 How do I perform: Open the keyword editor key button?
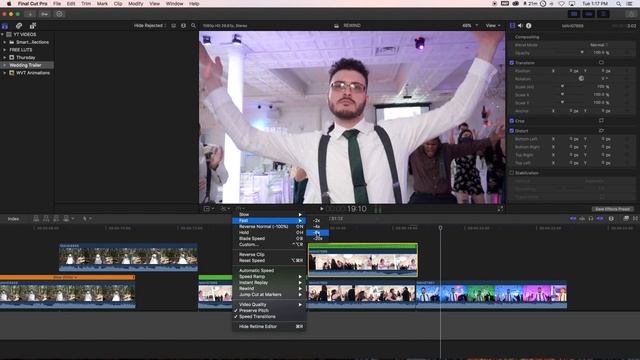coord(44,14)
